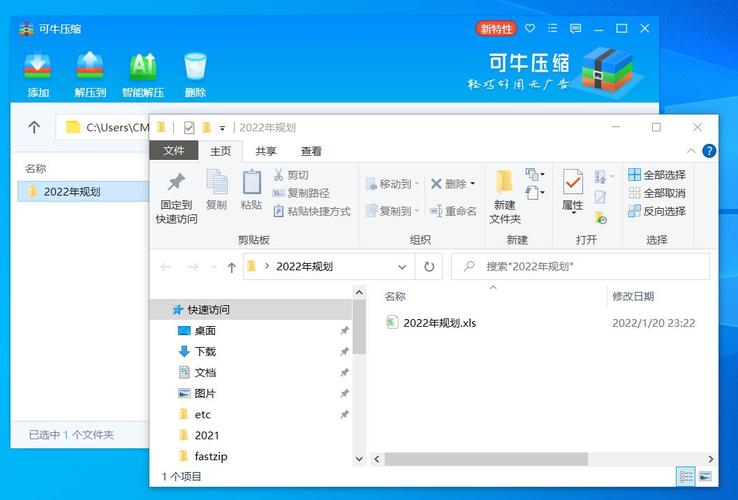The image size is (738, 500).
Task: Click the 剪切 scissors button
Action: click(x=291, y=175)
